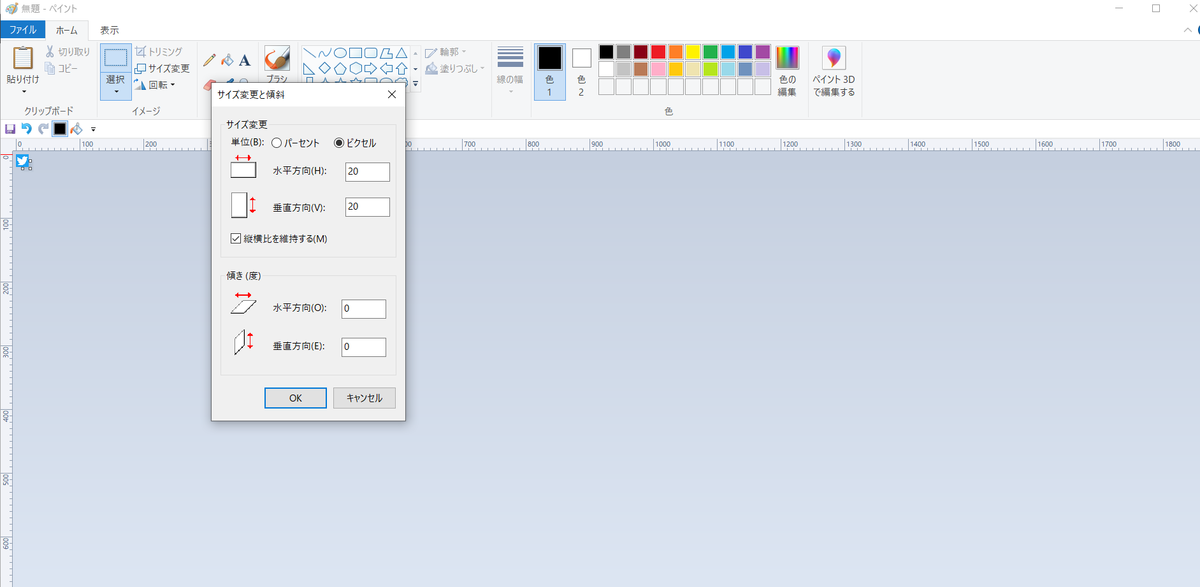Click the Save icon in quick access toolbar
Viewport: 1200px width, 587px height.
[10, 128]
